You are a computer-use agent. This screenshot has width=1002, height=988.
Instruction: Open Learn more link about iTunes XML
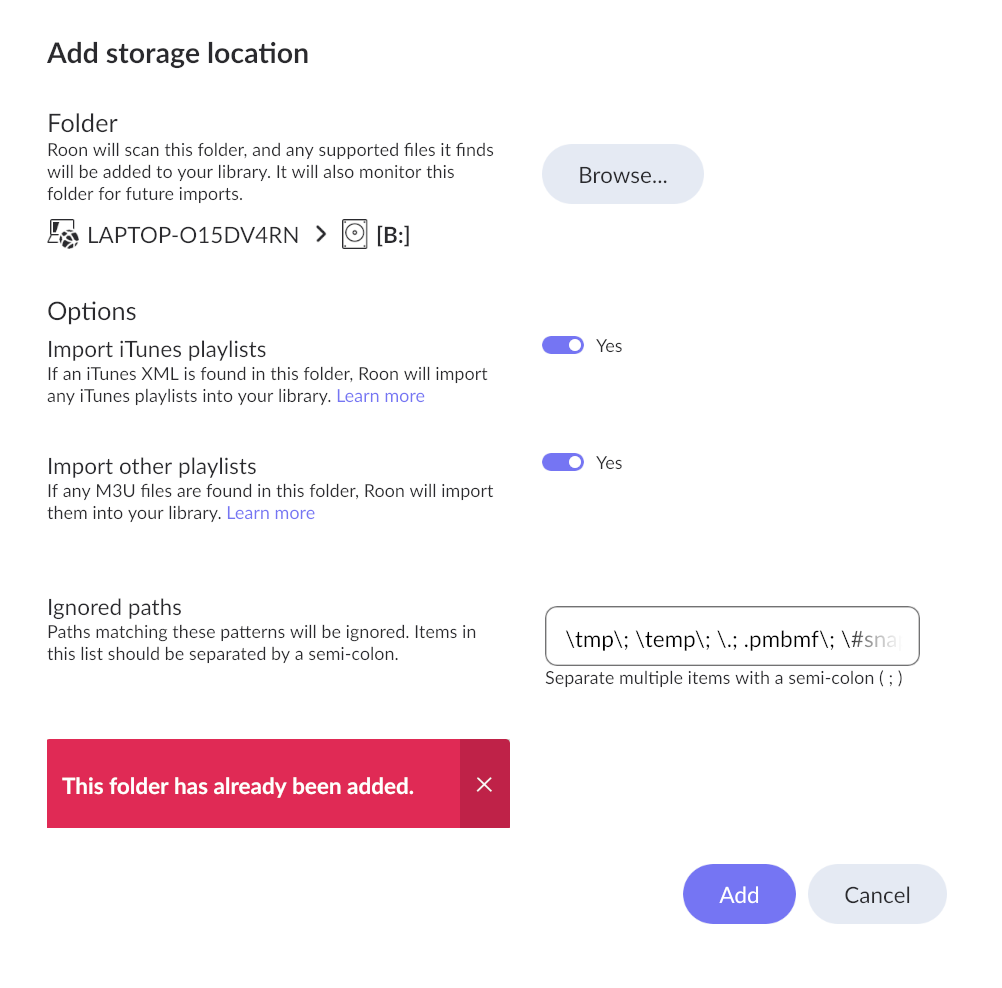[380, 396]
